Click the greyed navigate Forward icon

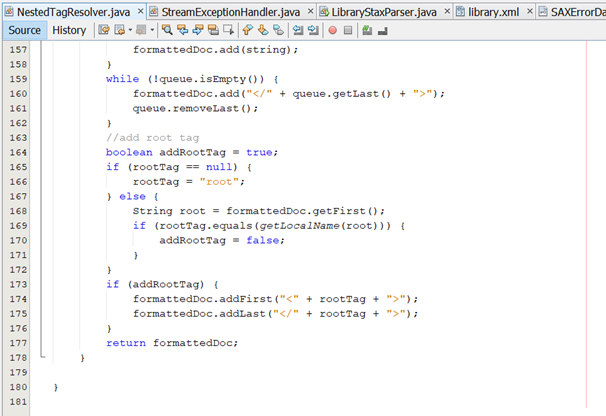(x=141, y=30)
